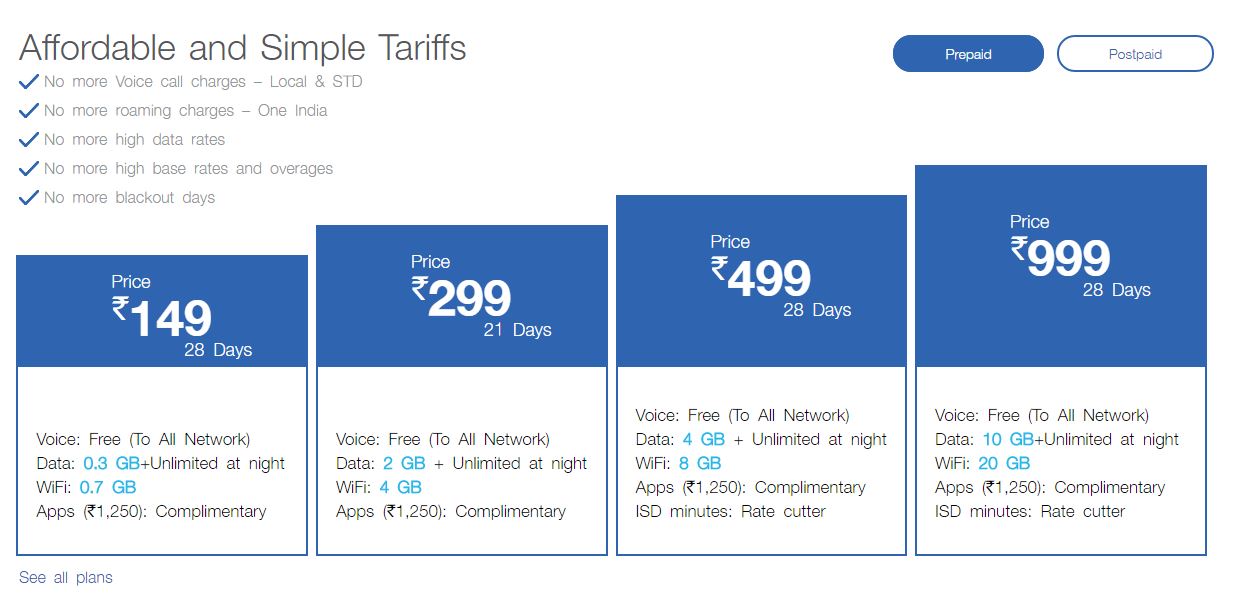Click the Affordable and Simple Tariffs heading
This screenshot has height=596, width=1241.
click(243, 47)
